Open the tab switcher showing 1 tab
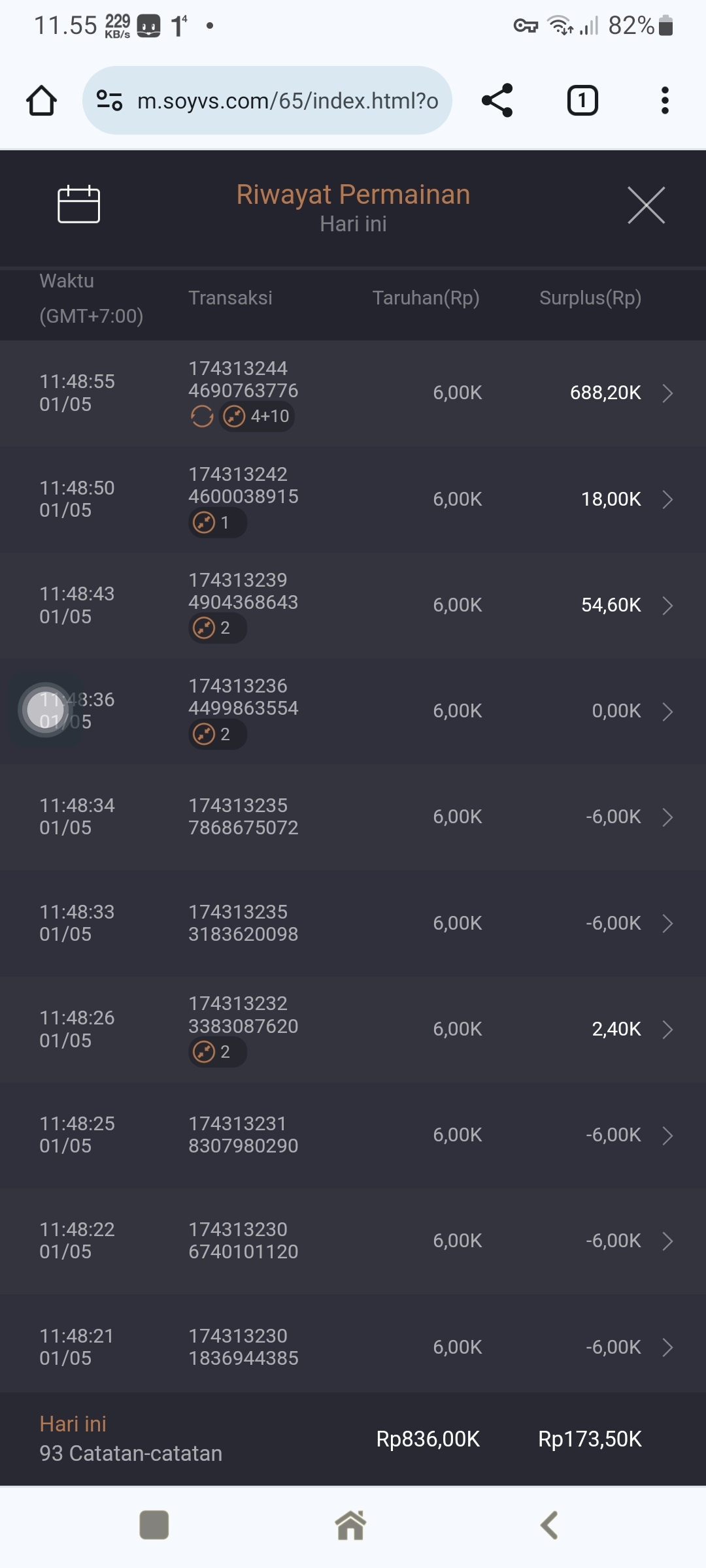The image size is (706, 1568). click(x=582, y=101)
